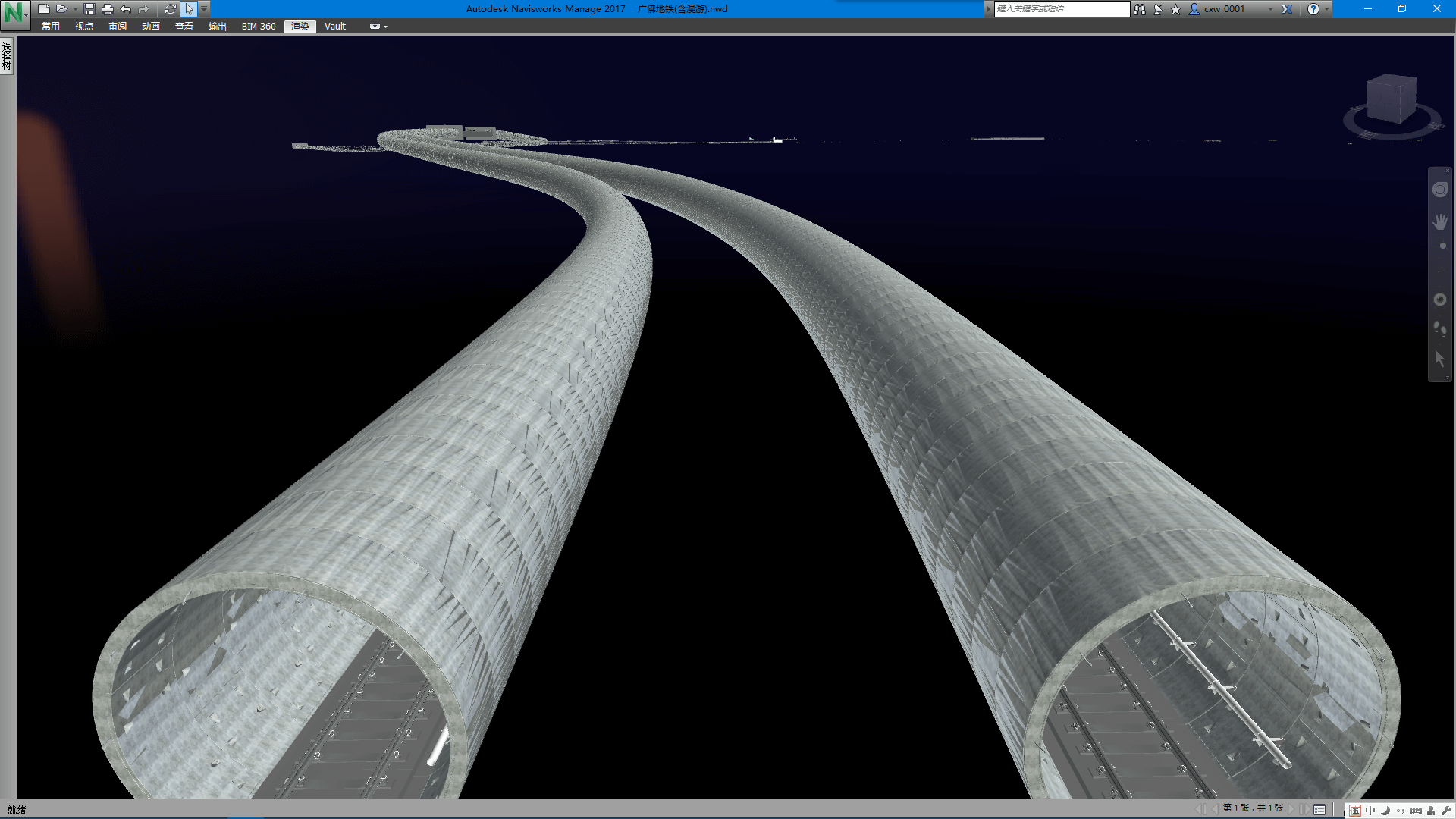Toggle half/full width moon icon
The image size is (1456, 819).
coord(1385,811)
